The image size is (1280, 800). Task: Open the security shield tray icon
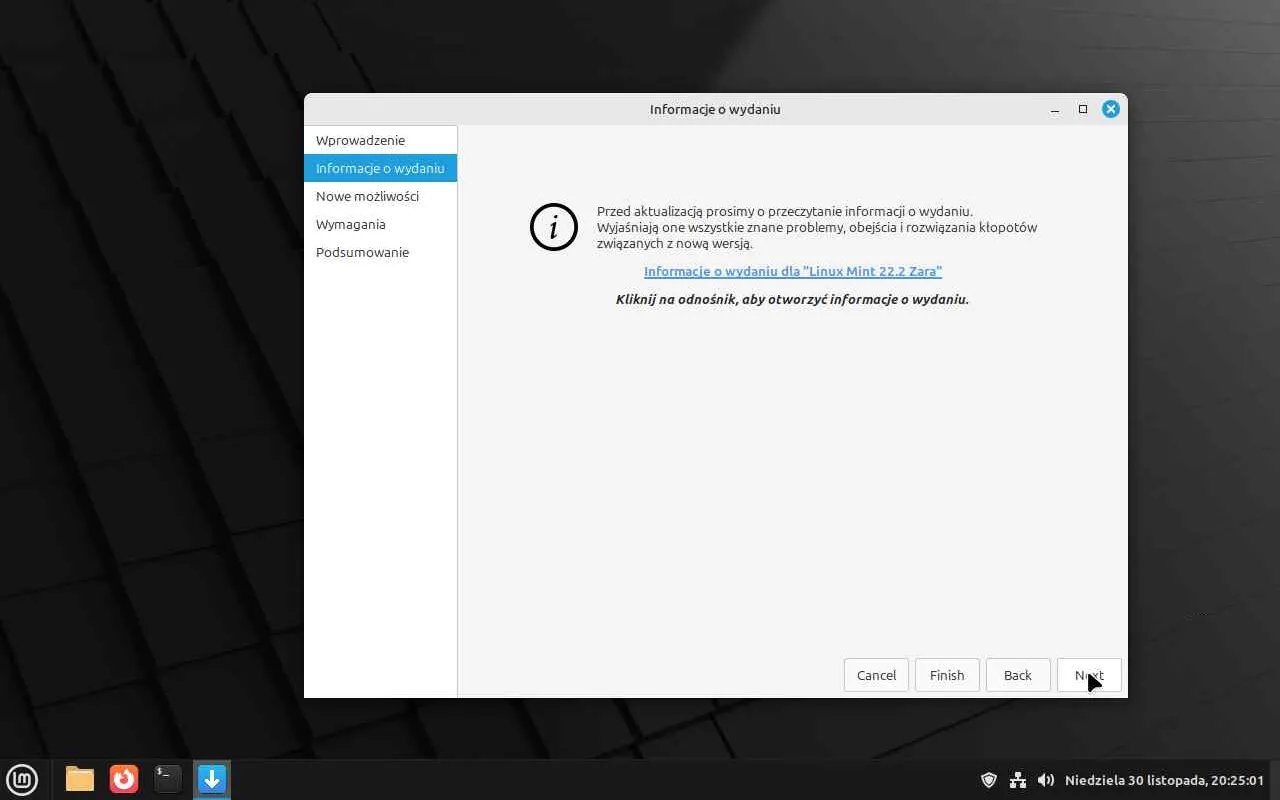pyautogui.click(x=989, y=780)
